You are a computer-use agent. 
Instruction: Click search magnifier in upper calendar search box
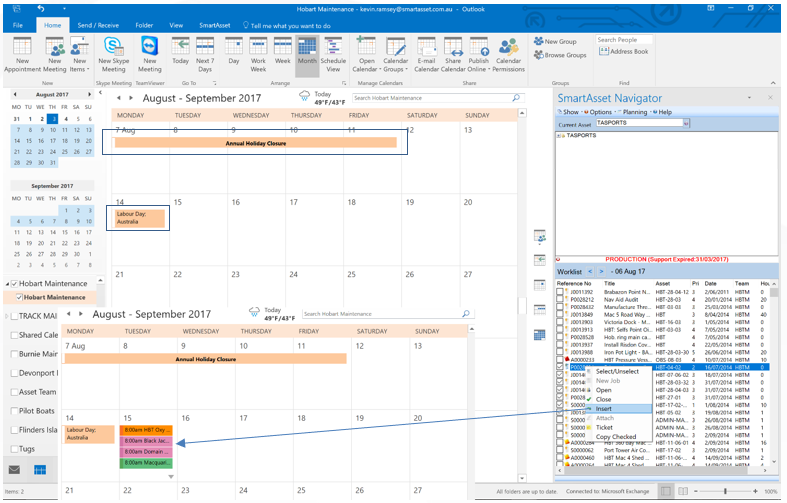tap(516, 98)
